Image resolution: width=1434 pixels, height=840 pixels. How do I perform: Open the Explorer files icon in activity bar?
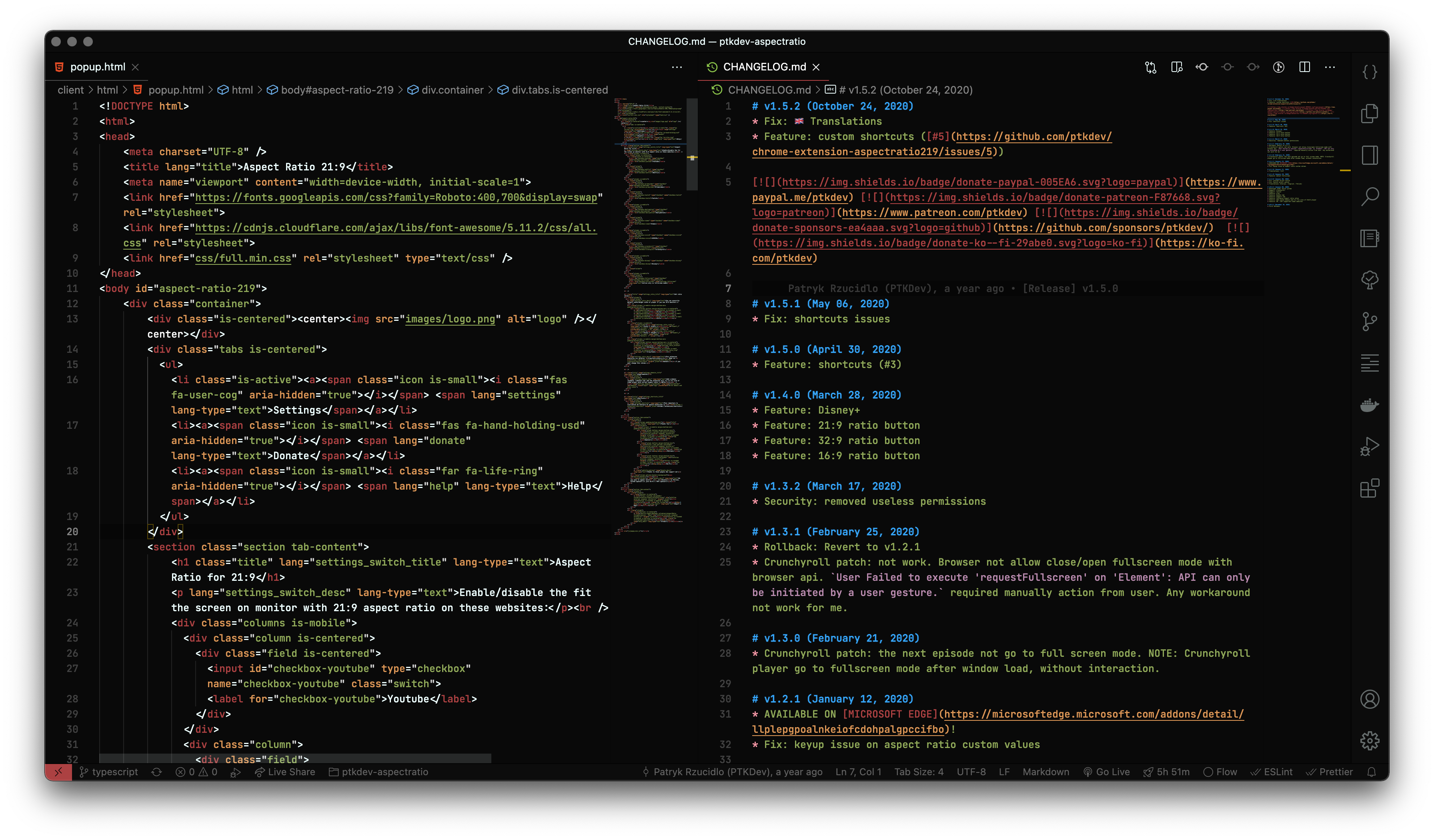[x=1369, y=114]
